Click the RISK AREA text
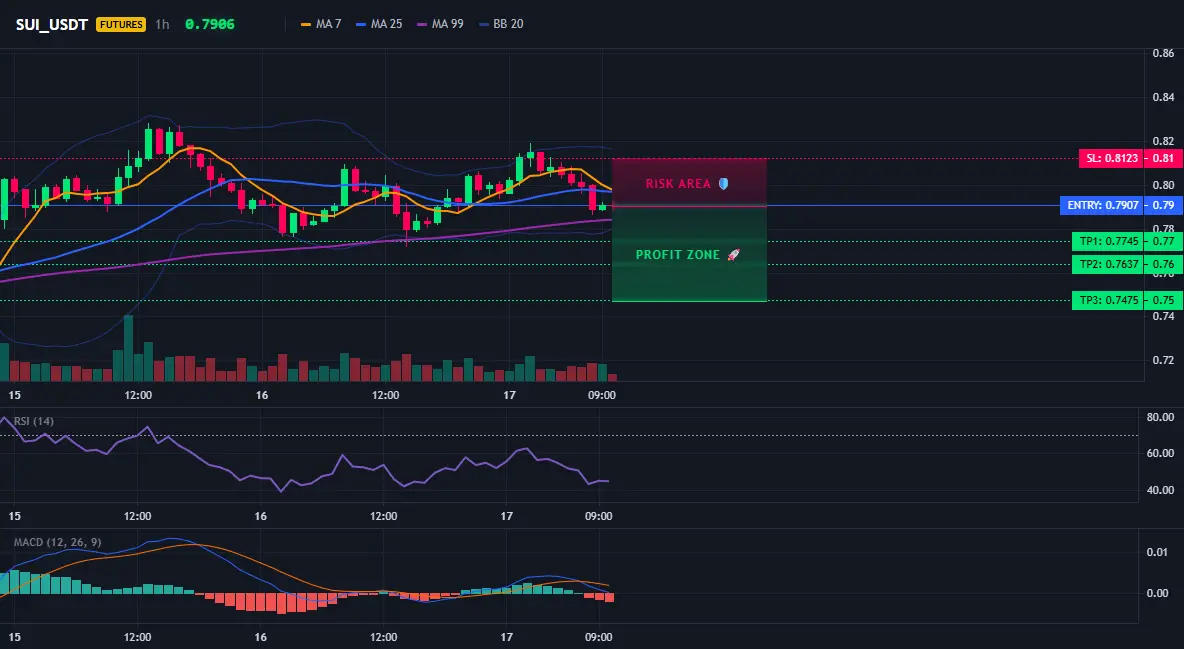Image resolution: width=1184 pixels, height=649 pixels. click(678, 184)
